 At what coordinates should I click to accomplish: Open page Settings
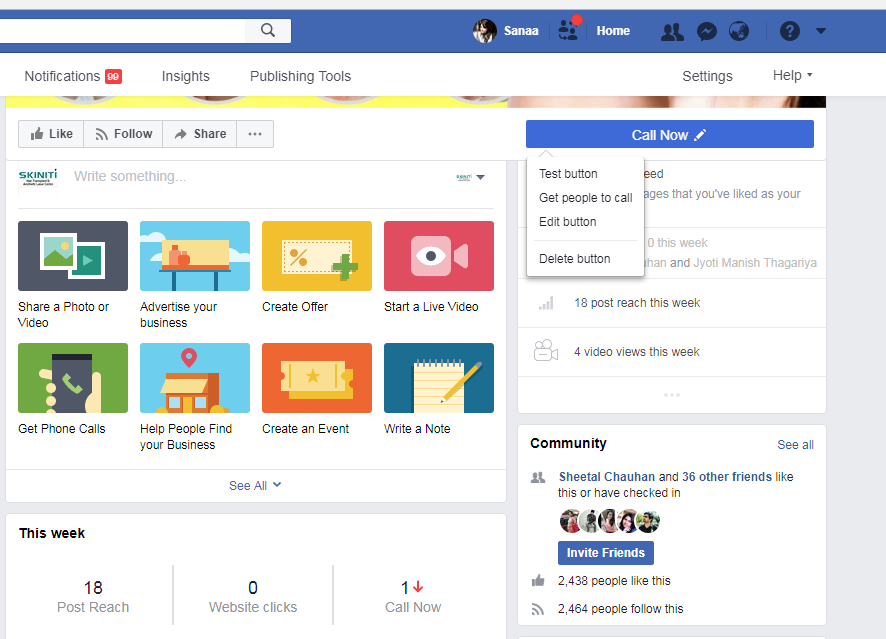pos(707,76)
